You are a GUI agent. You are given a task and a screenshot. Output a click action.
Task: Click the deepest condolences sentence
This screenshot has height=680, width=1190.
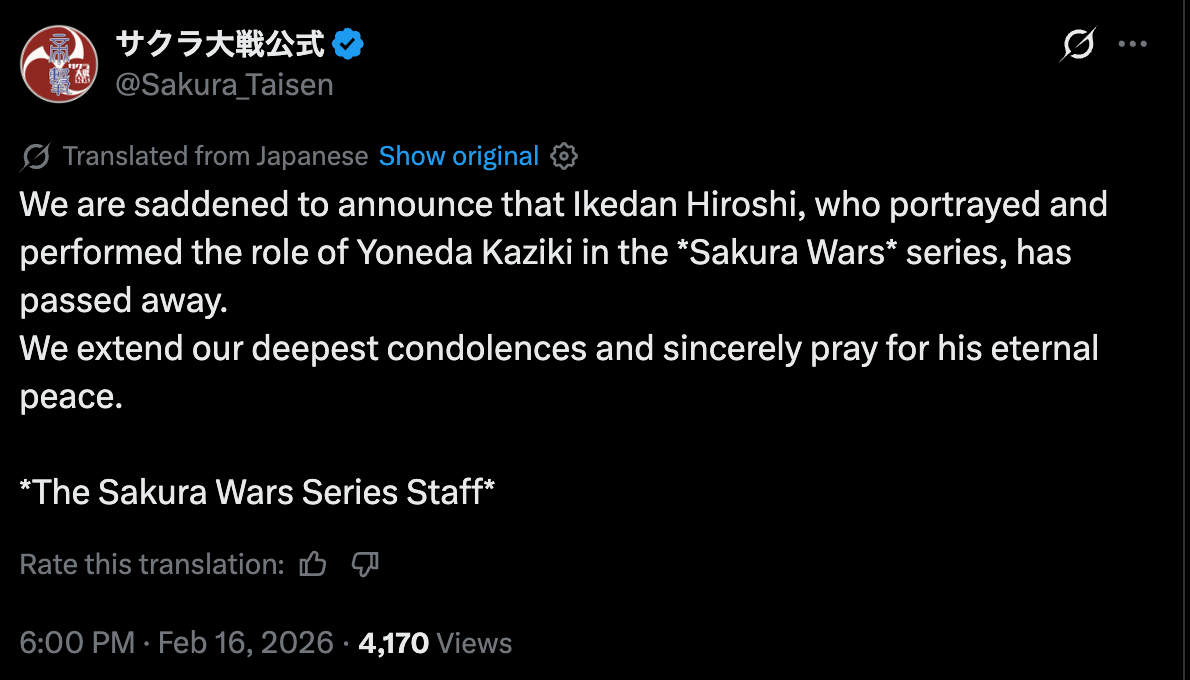[559, 349]
